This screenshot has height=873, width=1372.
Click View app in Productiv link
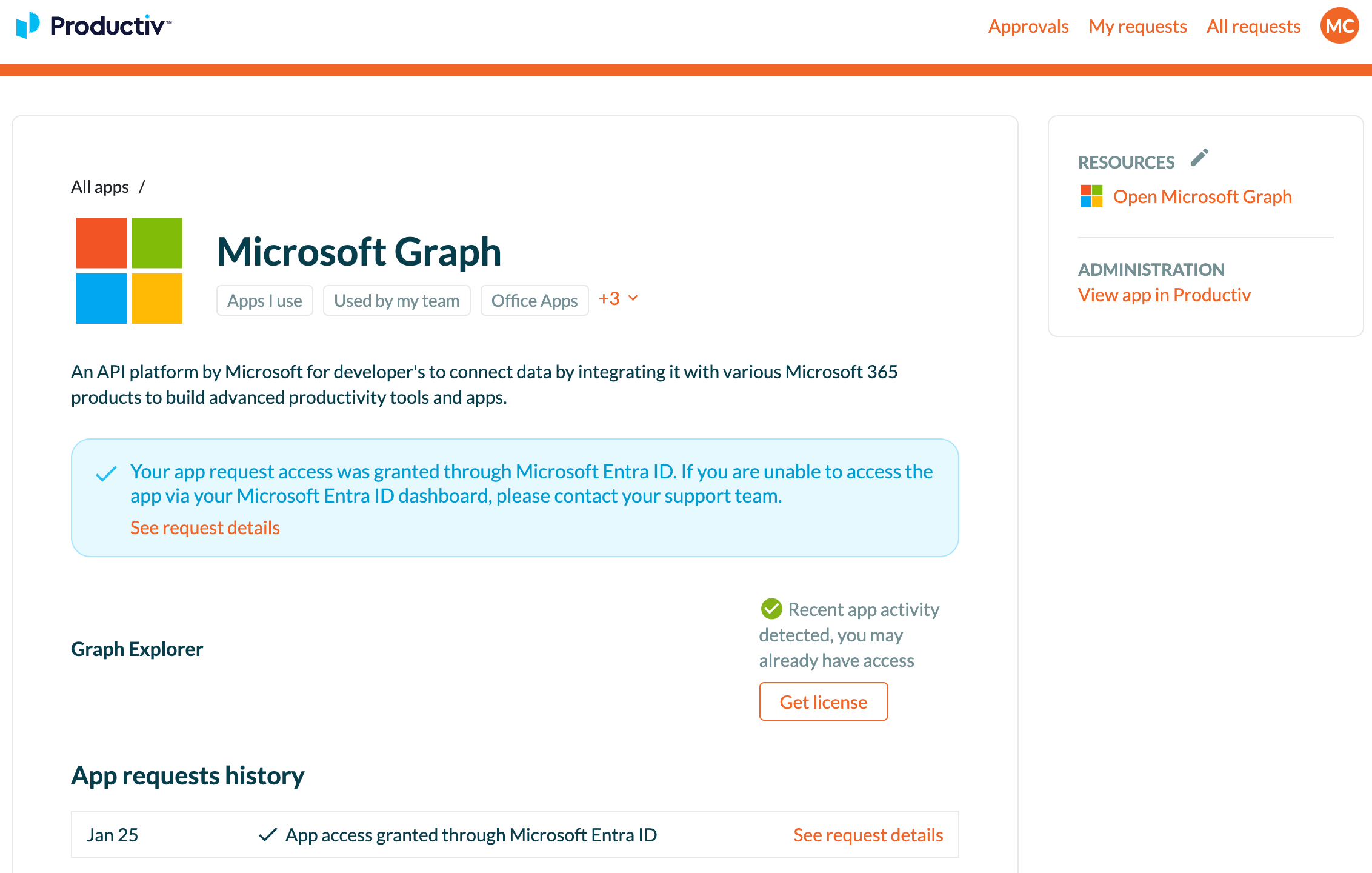[1164, 295]
